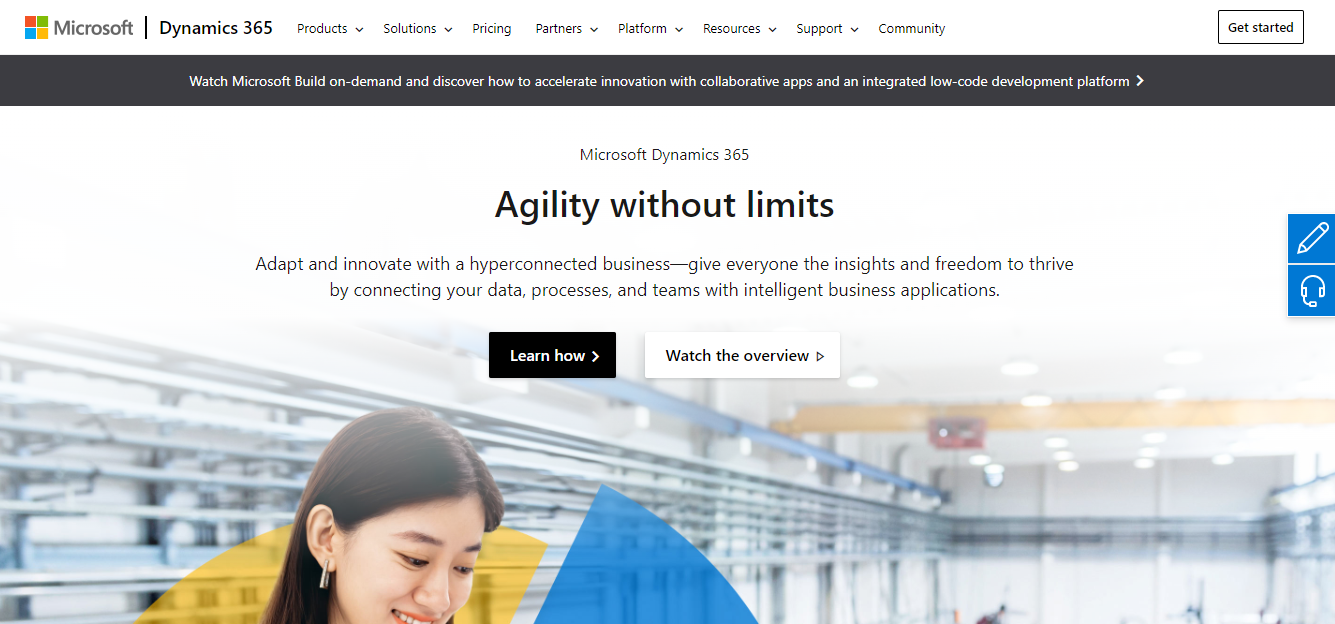Click the play triangle in Watch the overview
Screen dimensions: 1335x624
coord(820,356)
